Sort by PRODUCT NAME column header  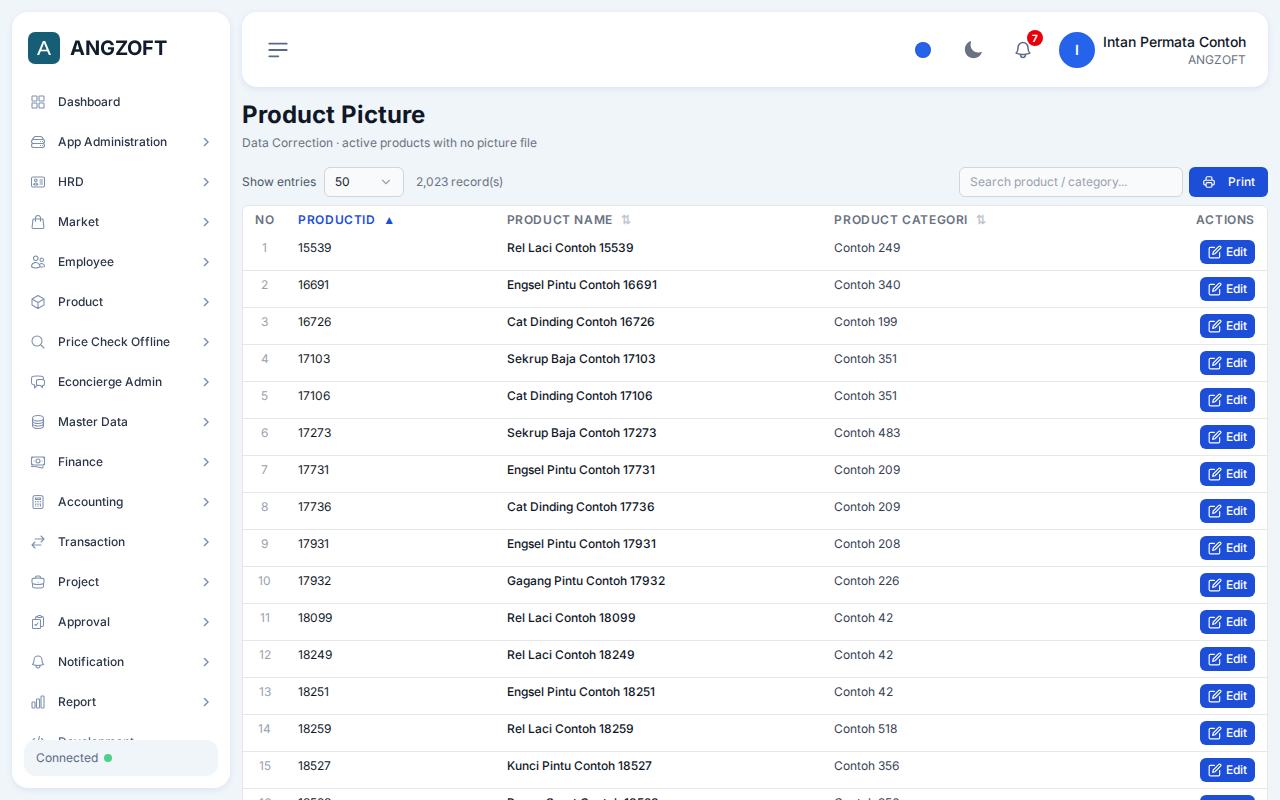569,220
